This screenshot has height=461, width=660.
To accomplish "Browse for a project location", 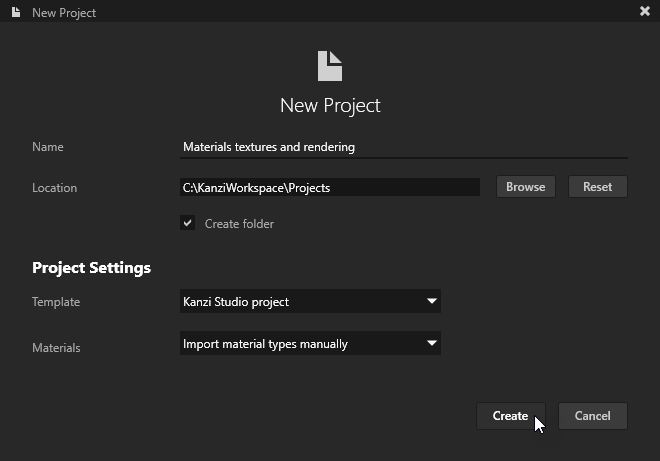I will 525,187.
